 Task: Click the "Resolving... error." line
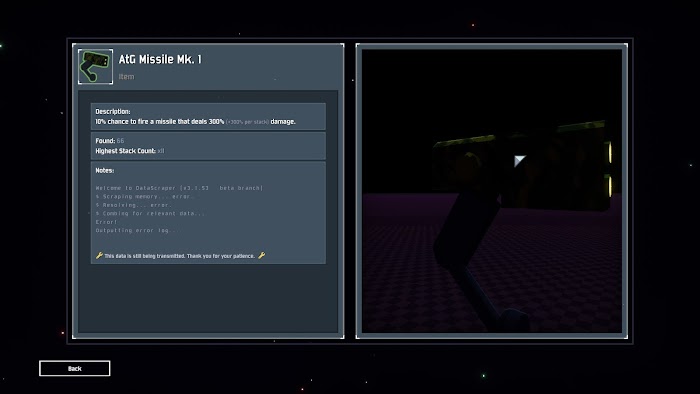[x=133, y=205]
